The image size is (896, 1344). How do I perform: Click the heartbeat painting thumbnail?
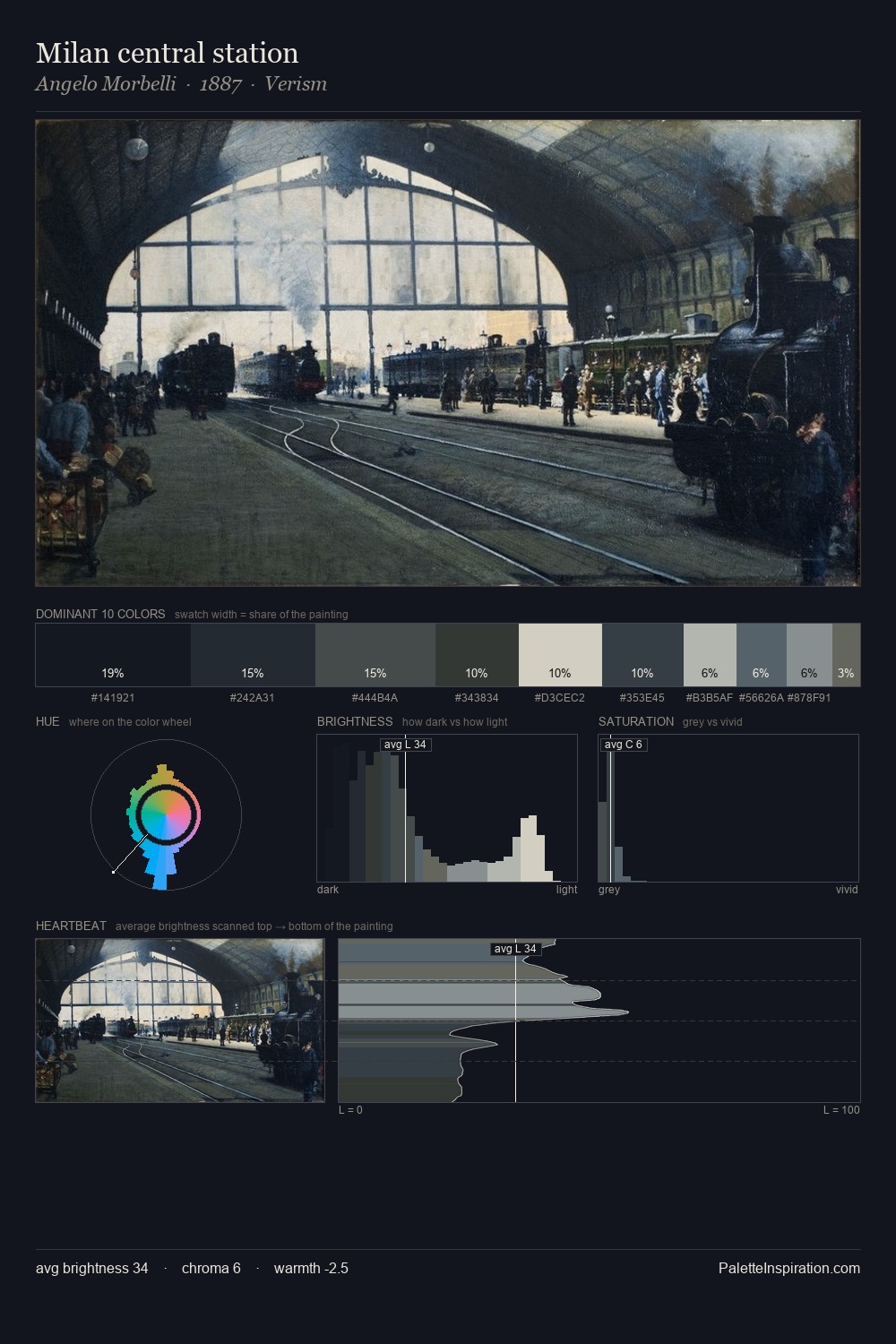pyautogui.click(x=180, y=1021)
